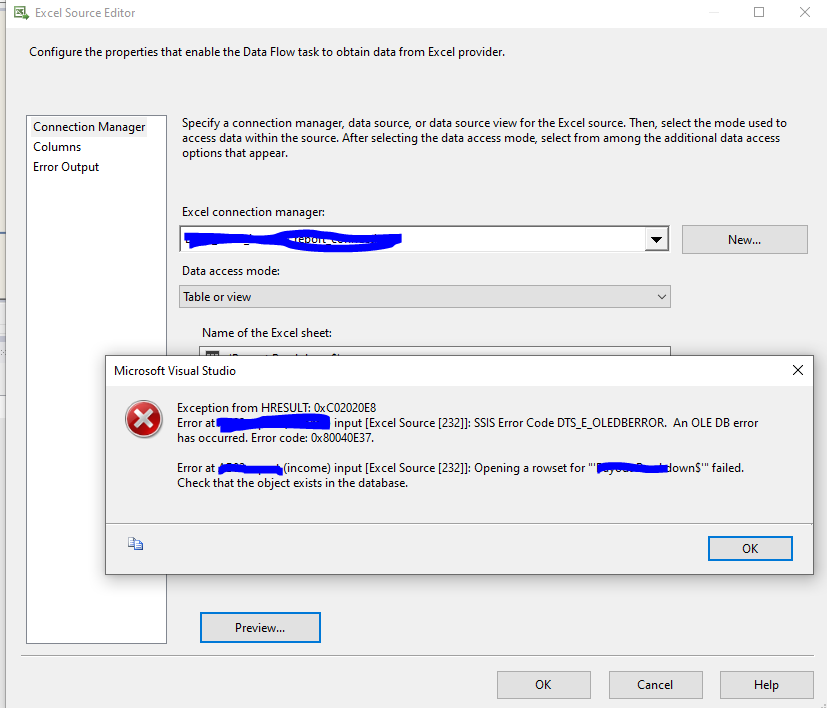Expand the Data access mode dropdown

(425, 297)
